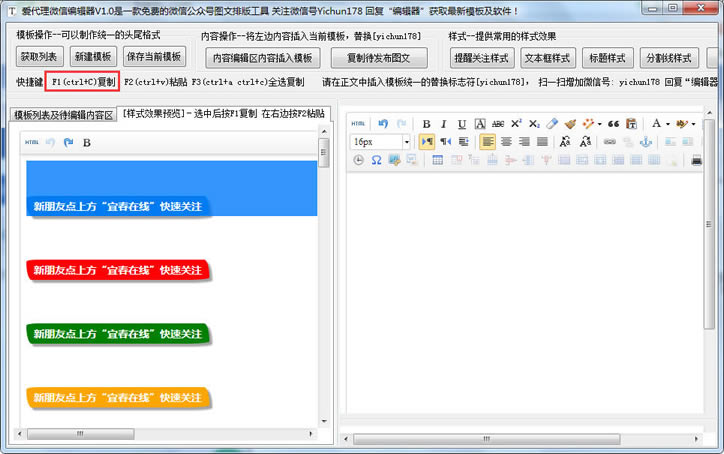Screen dimensions: 724x454
Task: Insert special character with omega icon
Action: [x=376, y=160]
